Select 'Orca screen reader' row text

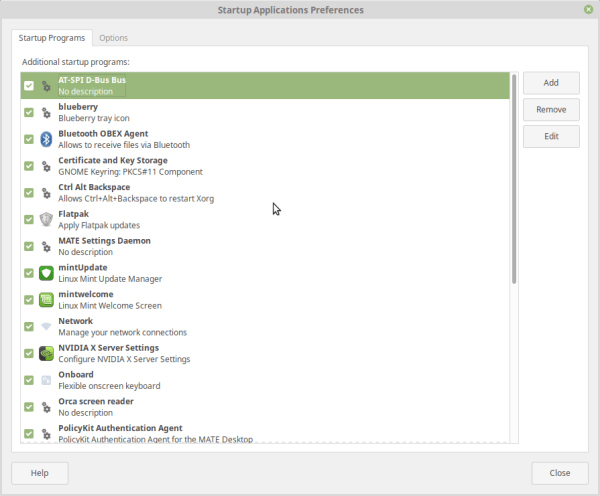96,407
